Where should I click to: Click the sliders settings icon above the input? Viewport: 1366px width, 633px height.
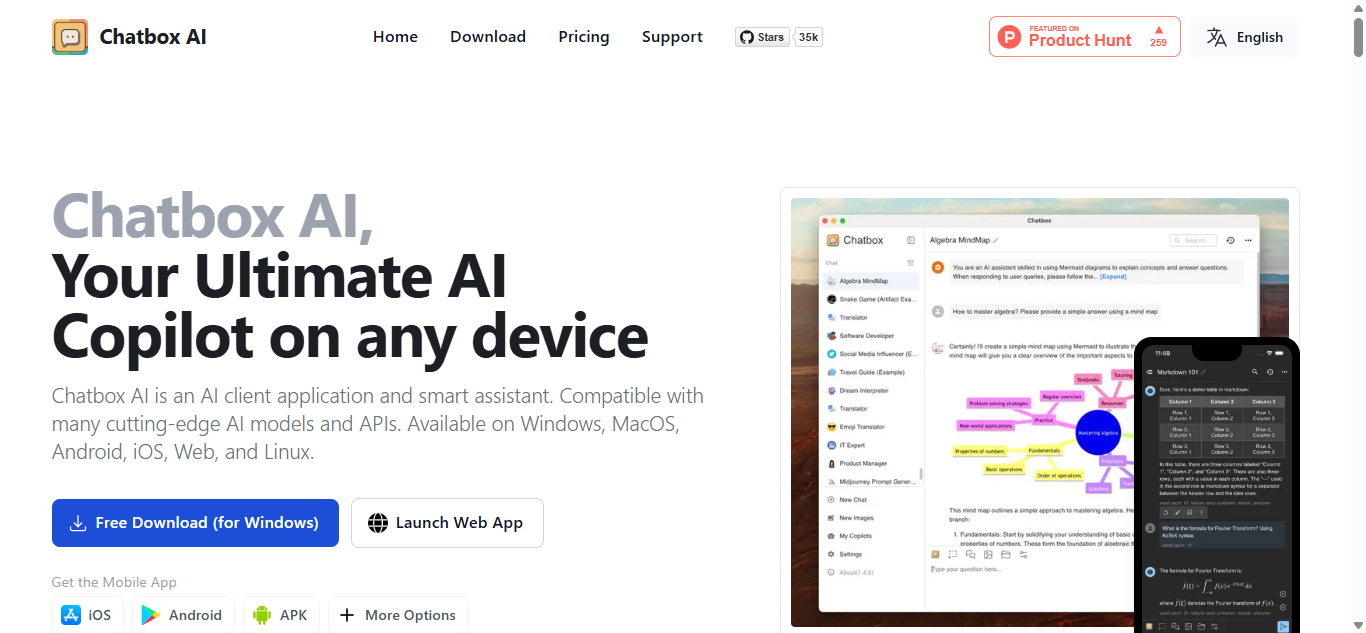[1023, 554]
